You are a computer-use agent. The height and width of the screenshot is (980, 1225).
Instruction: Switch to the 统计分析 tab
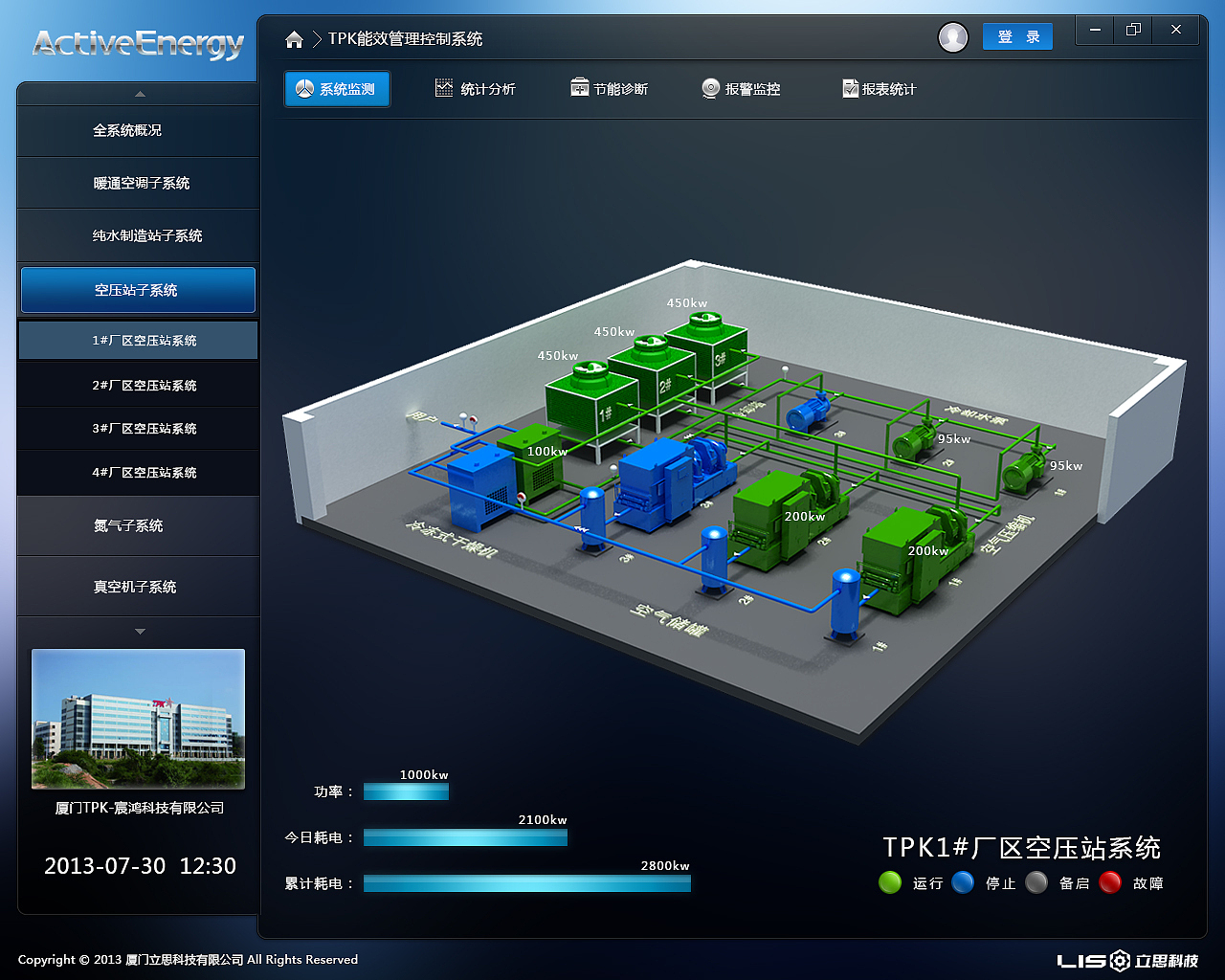[x=475, y=89]
